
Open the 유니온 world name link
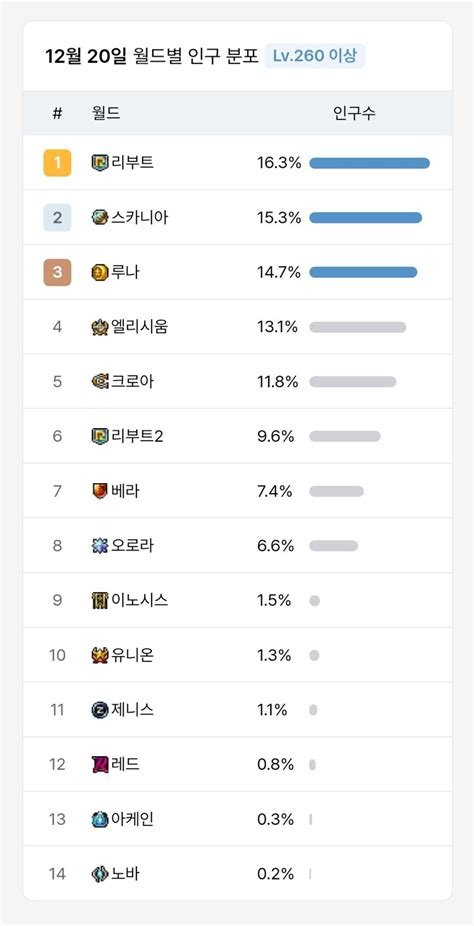132,655
